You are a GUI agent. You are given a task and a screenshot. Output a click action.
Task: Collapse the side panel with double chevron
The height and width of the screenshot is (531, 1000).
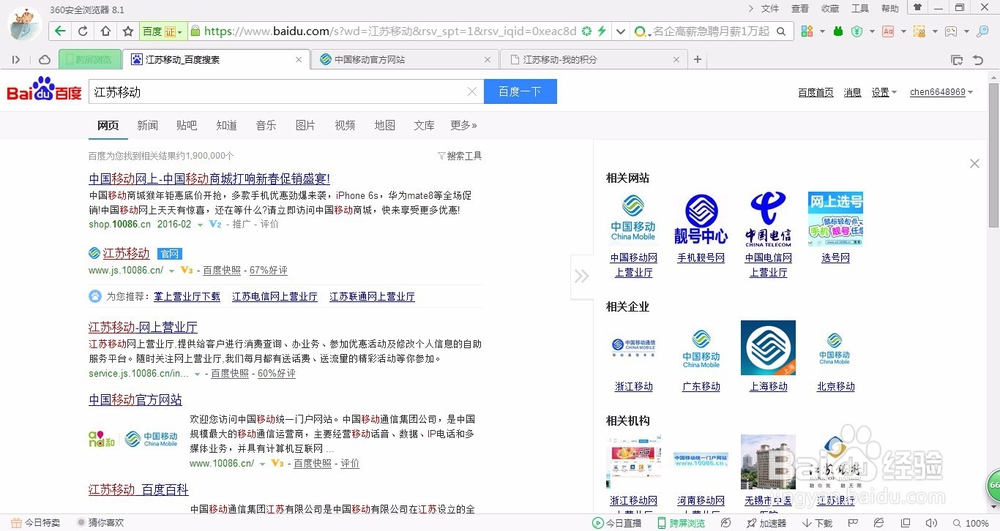pos(582,276)
